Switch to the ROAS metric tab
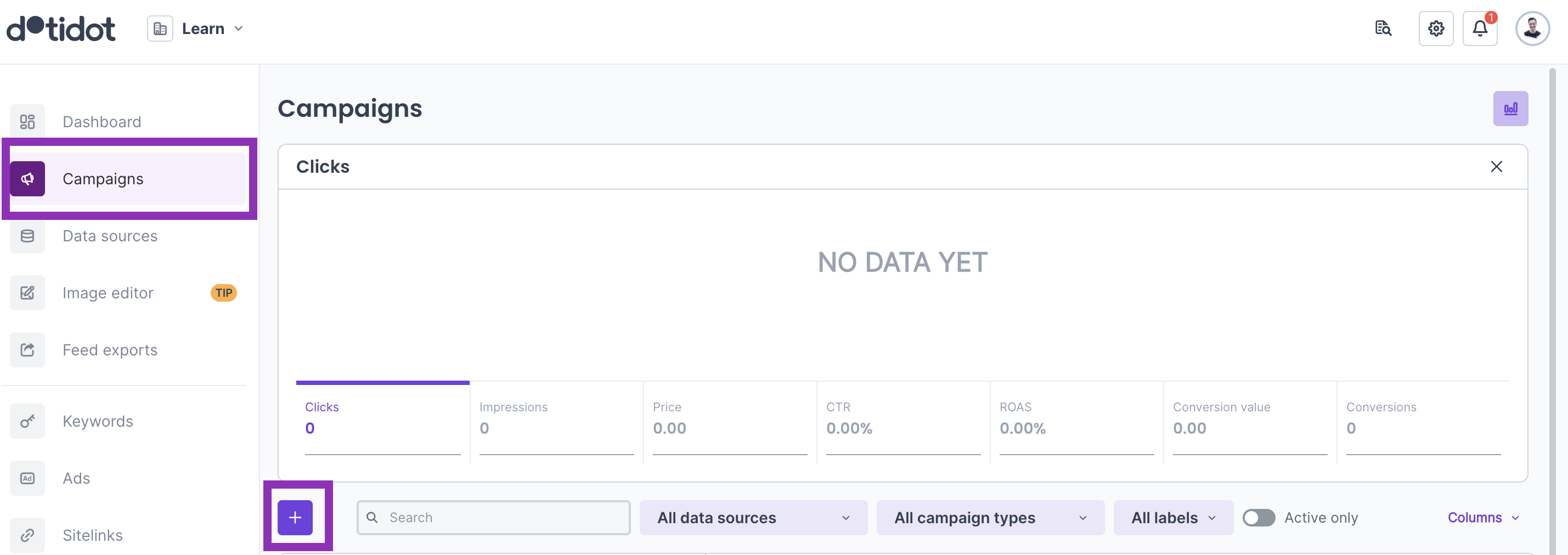 click(1075, 418)
